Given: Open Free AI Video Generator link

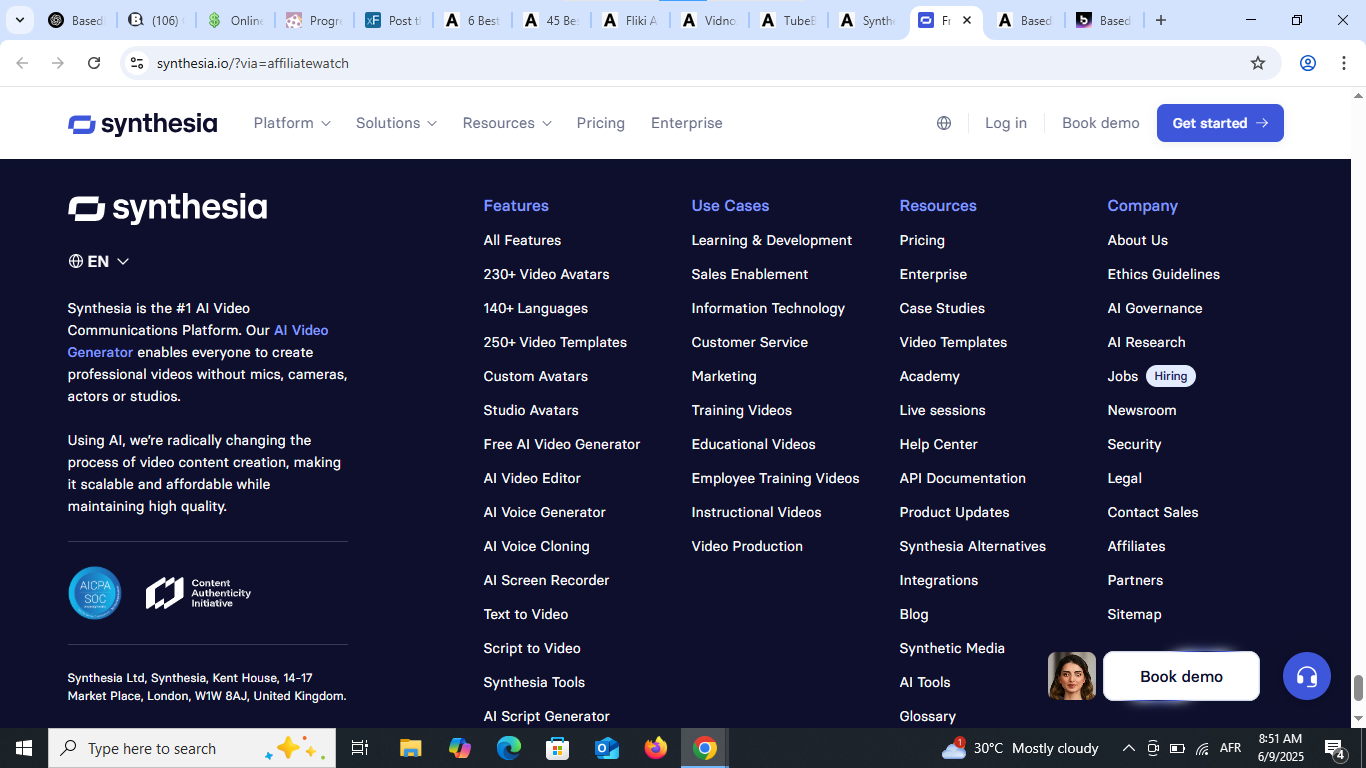Looking at the screenshot, I should 562,444.
